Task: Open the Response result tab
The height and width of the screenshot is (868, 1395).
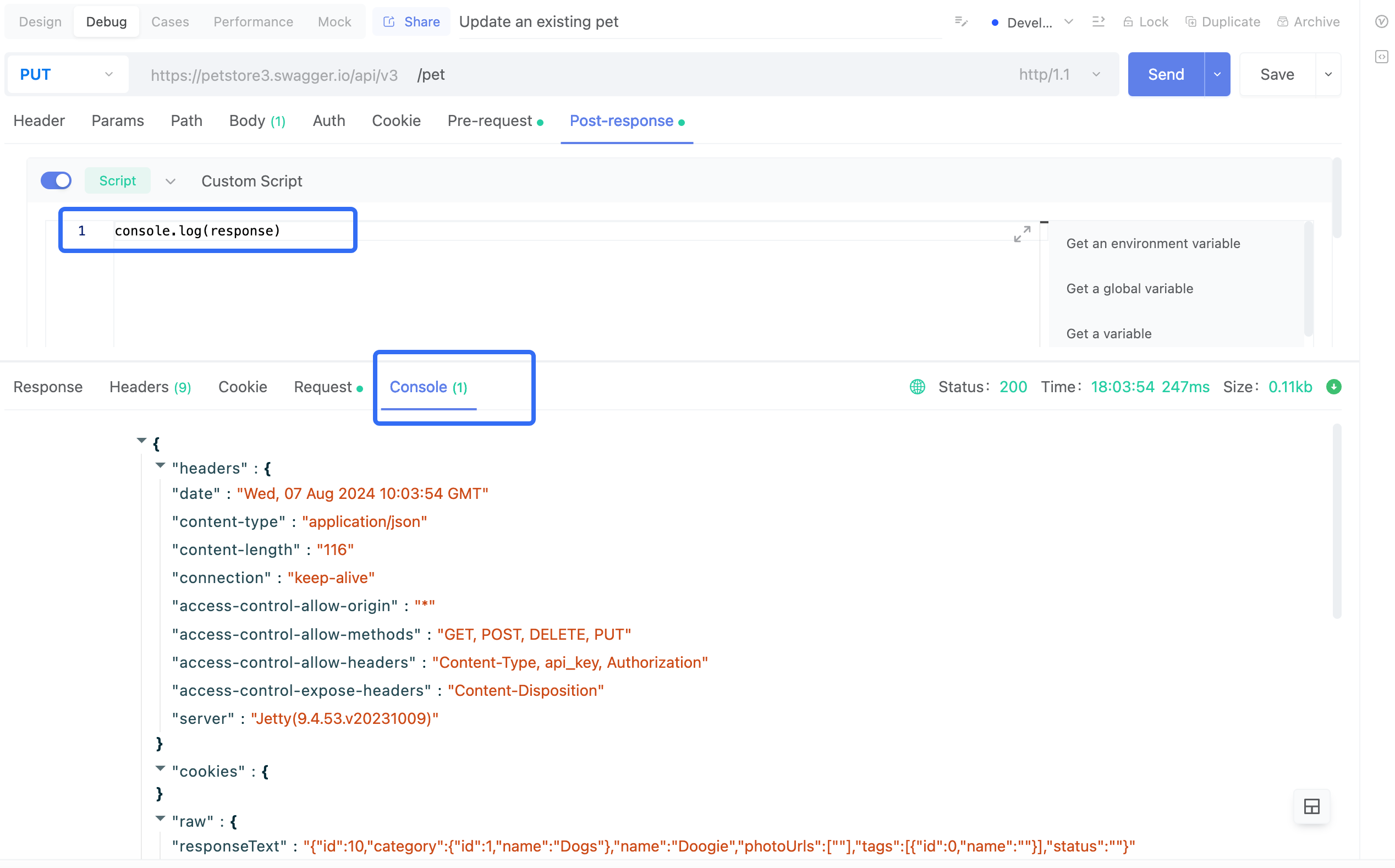Action: tap(48, 387)
